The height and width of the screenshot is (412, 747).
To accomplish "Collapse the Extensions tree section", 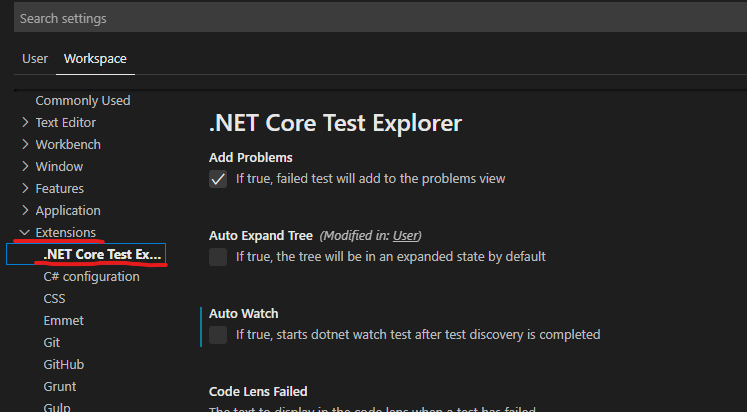I will point(26,233).
